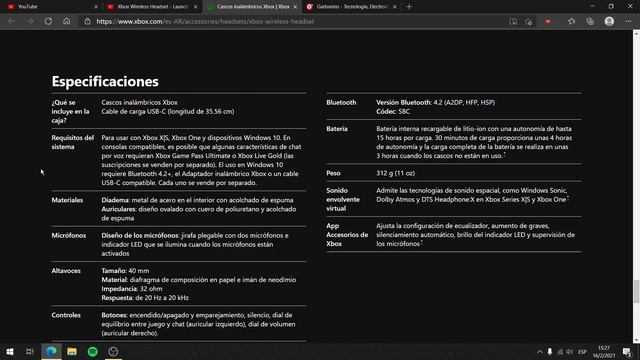Switch to Xbox Wireless Headset Launch tab
The width and height of the screenshot is (640, 360).
[x=152, y=7]
